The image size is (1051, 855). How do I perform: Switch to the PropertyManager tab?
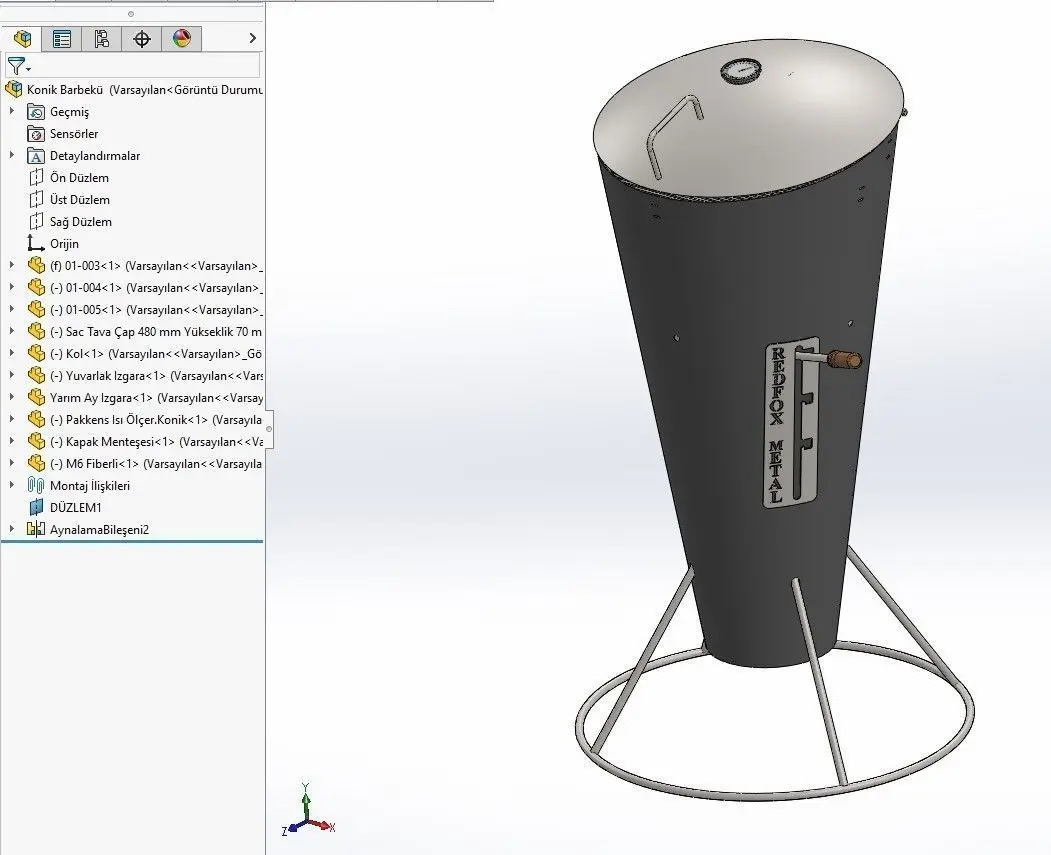tap(62, 39)
